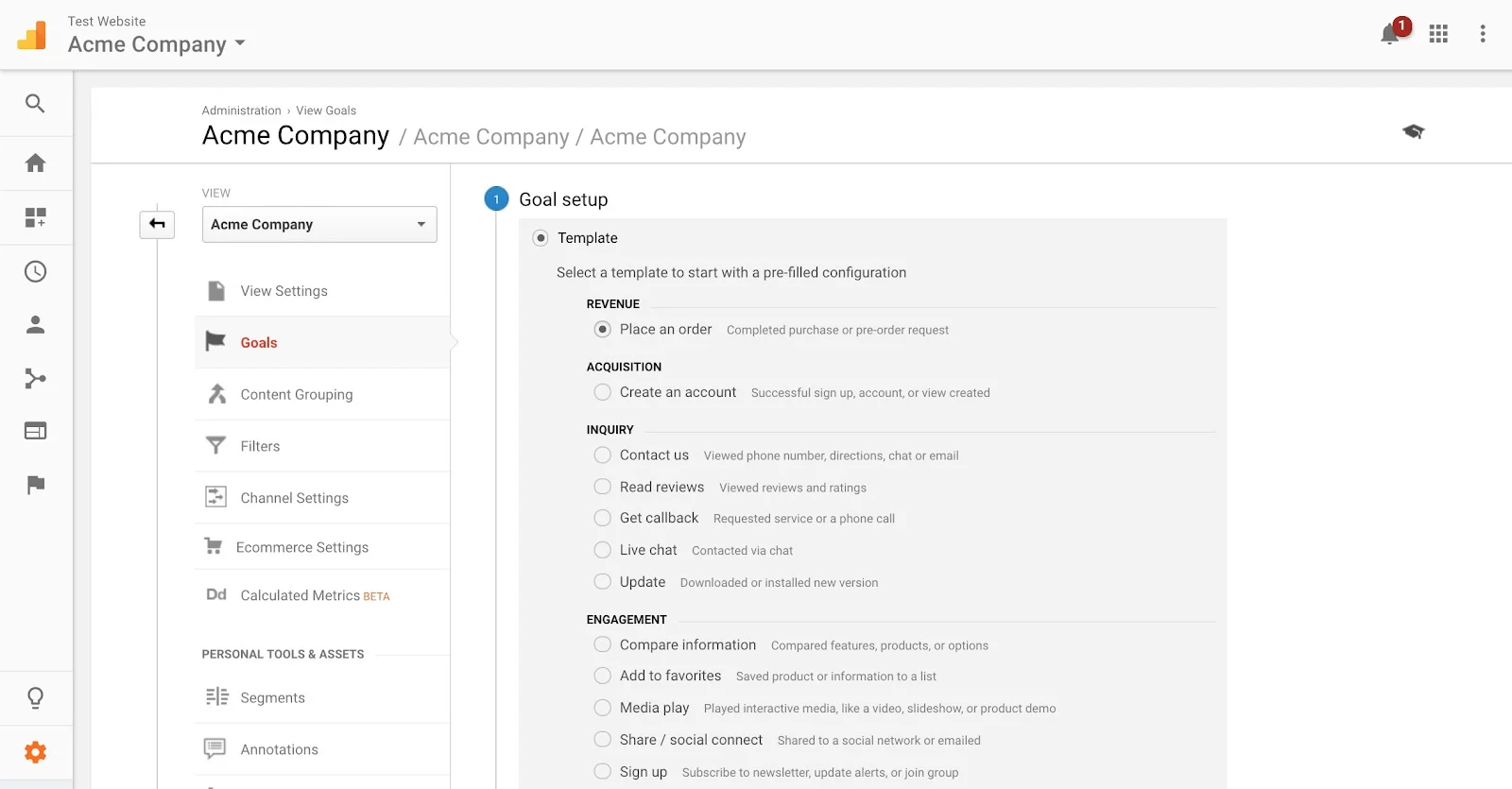Screen dimensions: 1512x789
Task: Click the REVENUE section label
Action: (x=612, y=304)
